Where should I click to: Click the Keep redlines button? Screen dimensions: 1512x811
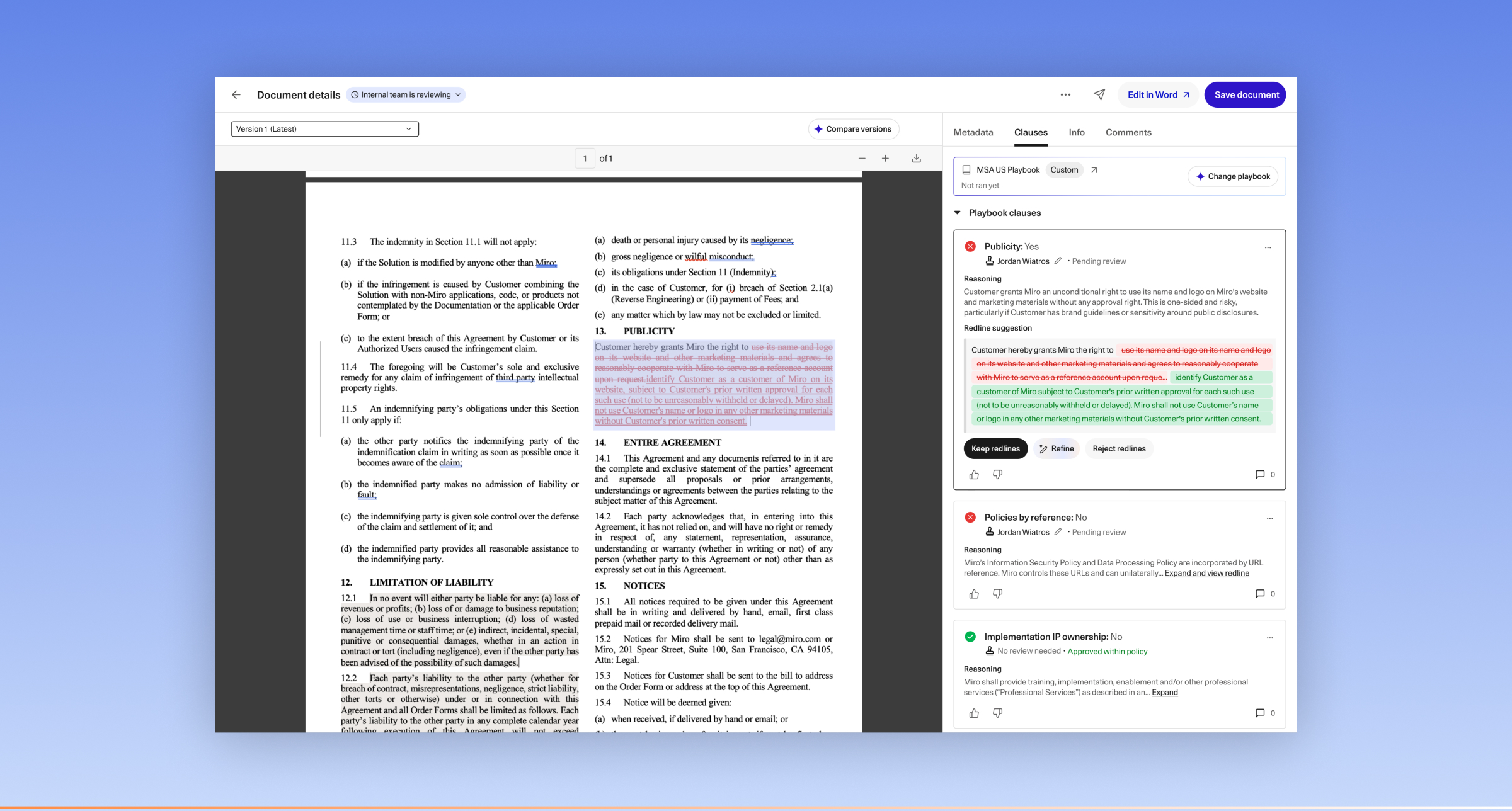point(995,448)
